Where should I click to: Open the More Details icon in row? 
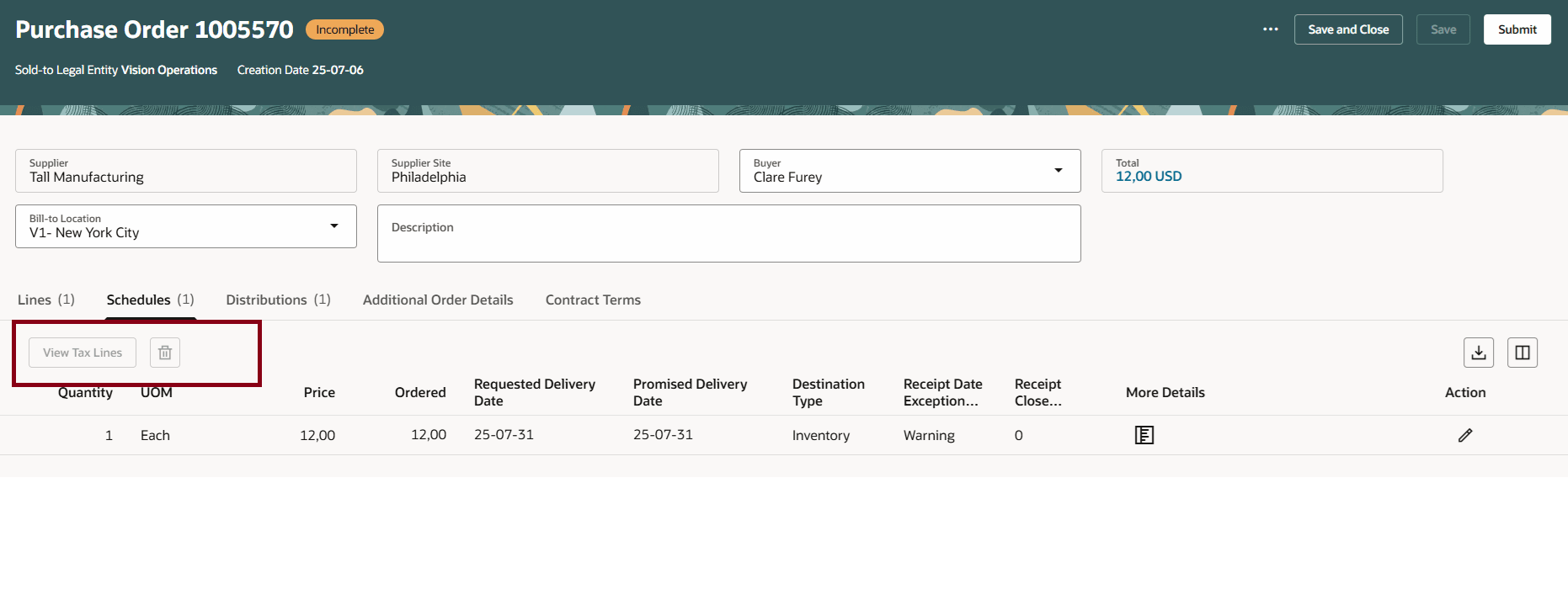pyautogui.click(x=1144, y=435)
